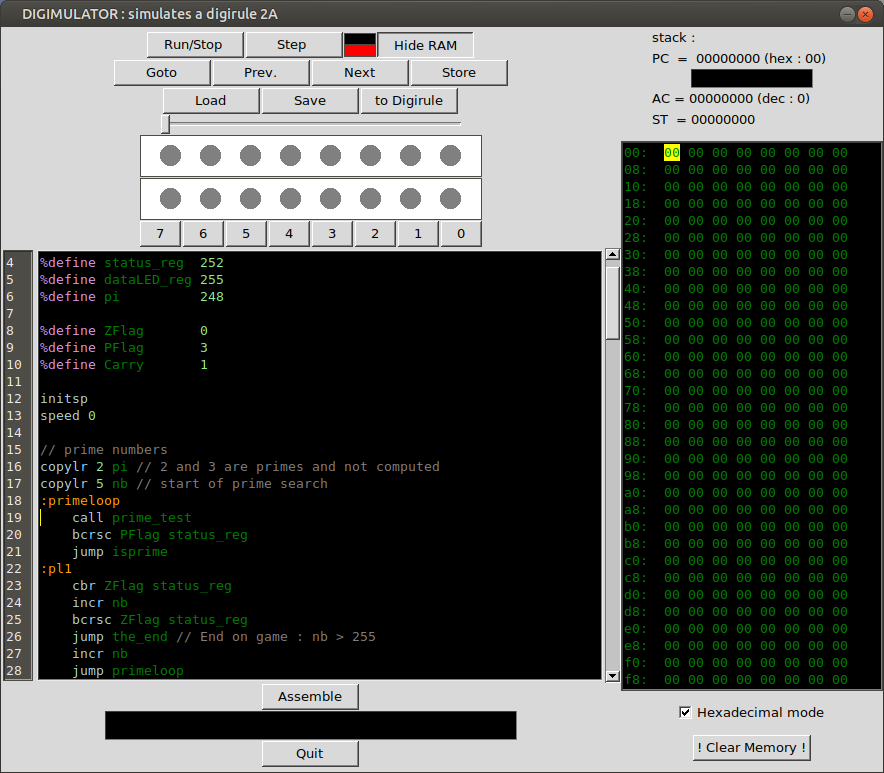The image size is (884, 773).
Task: Click line number 28 in gutter
Action: [14, 670]
